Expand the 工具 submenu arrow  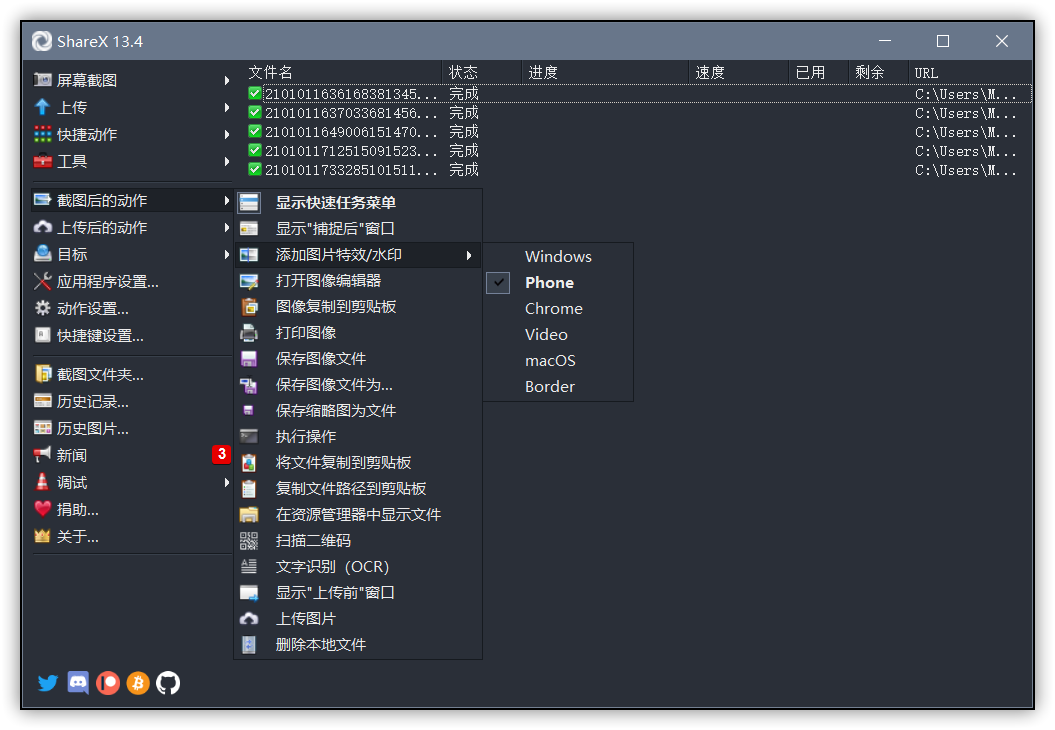tap(227, 161)
